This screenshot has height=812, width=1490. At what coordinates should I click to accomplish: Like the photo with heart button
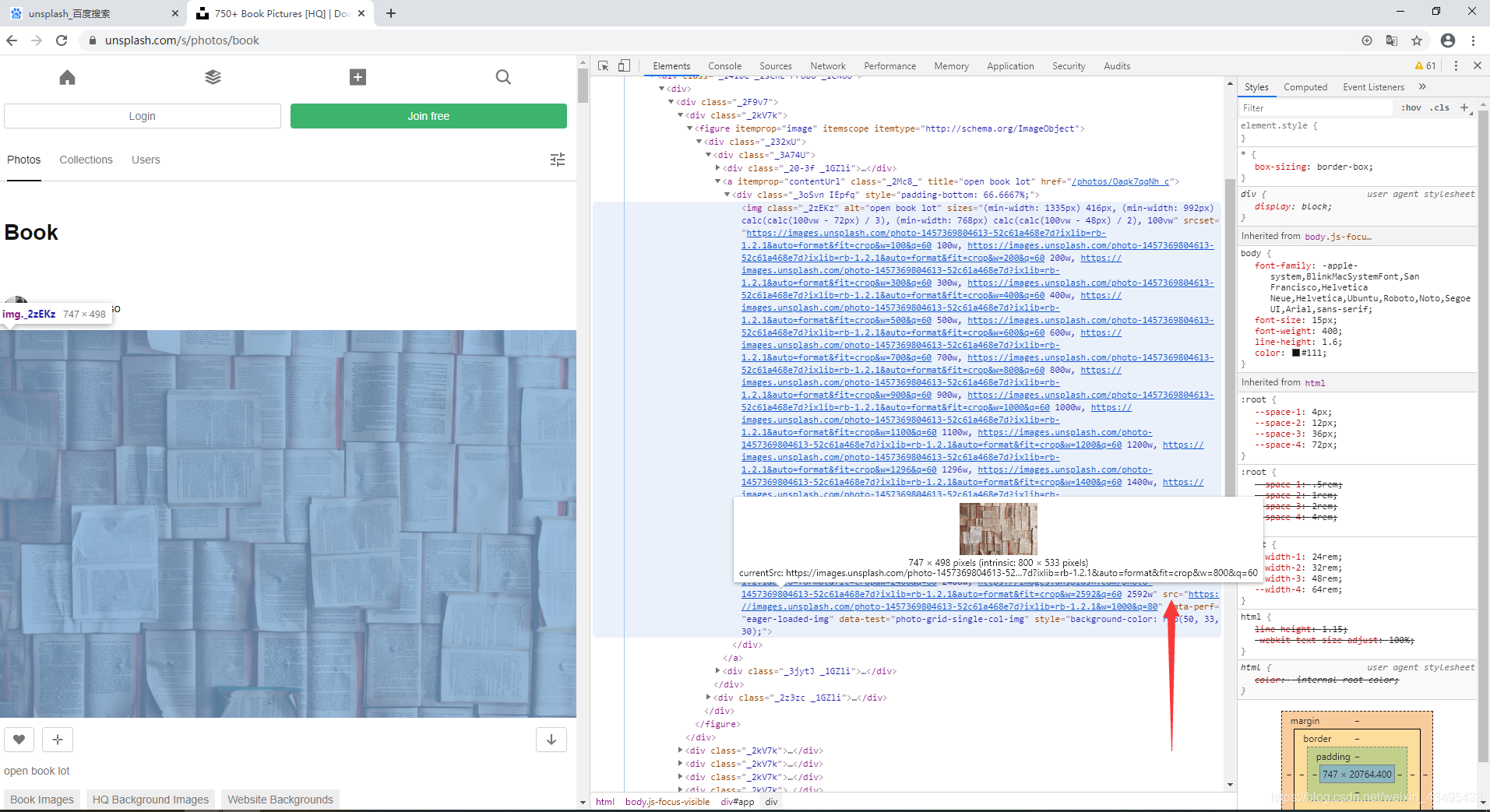coord(19,740)
